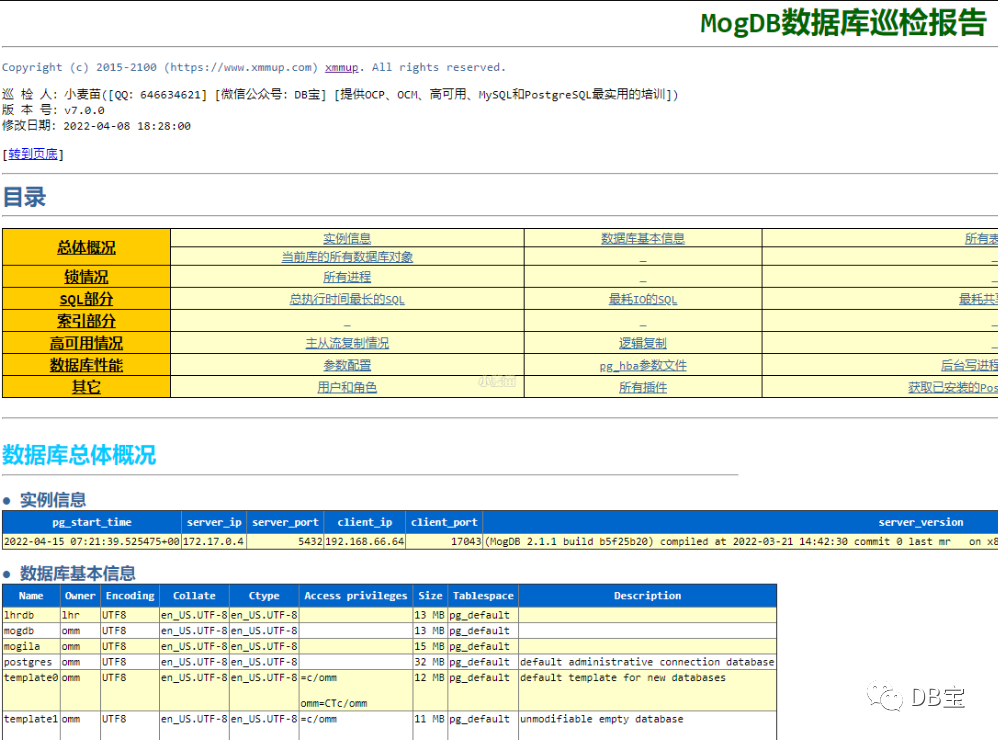Select the template0 database name cell
This screenshot has height=740, width=998.
(x=31, y=690)
